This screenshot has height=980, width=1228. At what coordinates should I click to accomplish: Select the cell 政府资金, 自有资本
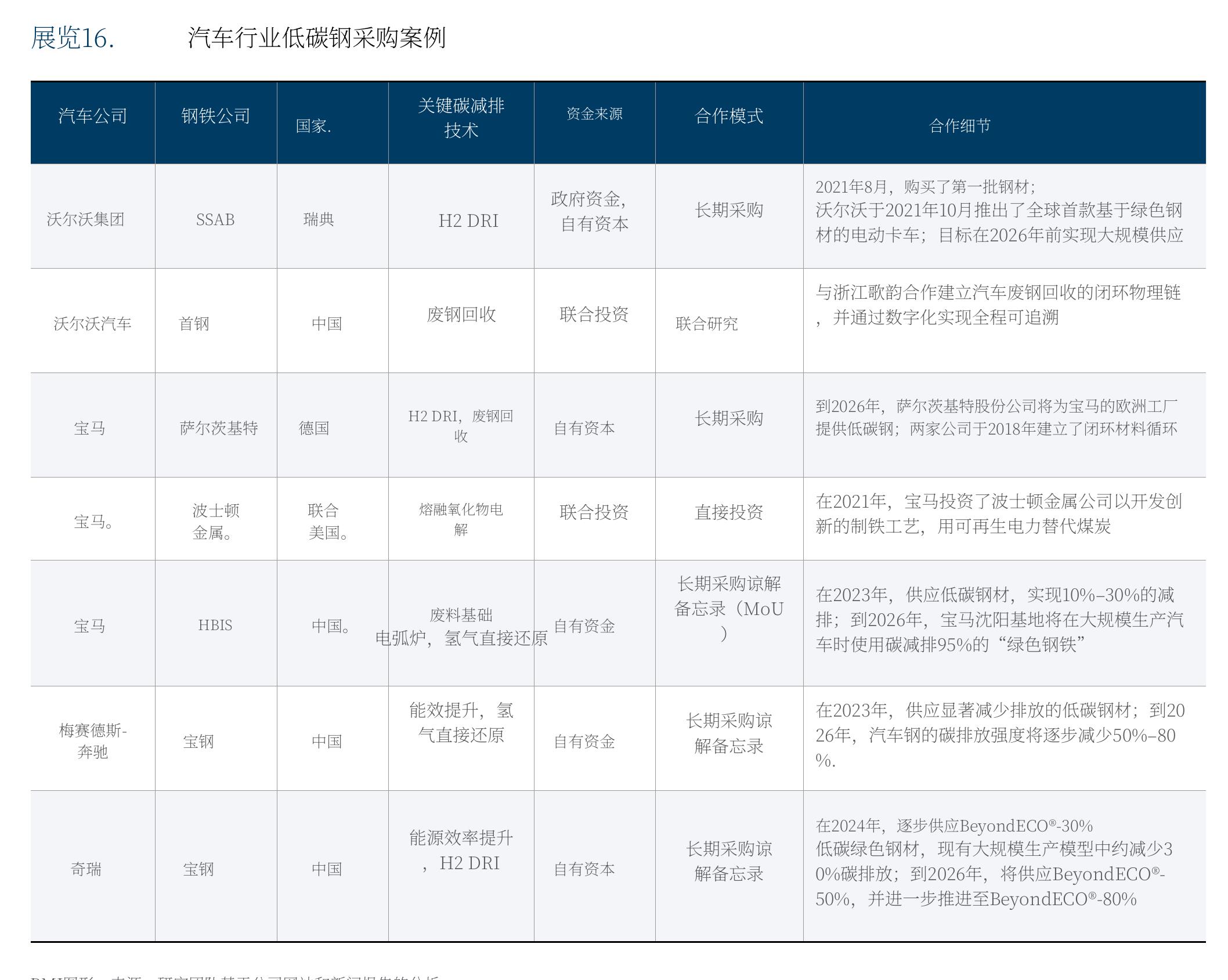pos(588,211)
